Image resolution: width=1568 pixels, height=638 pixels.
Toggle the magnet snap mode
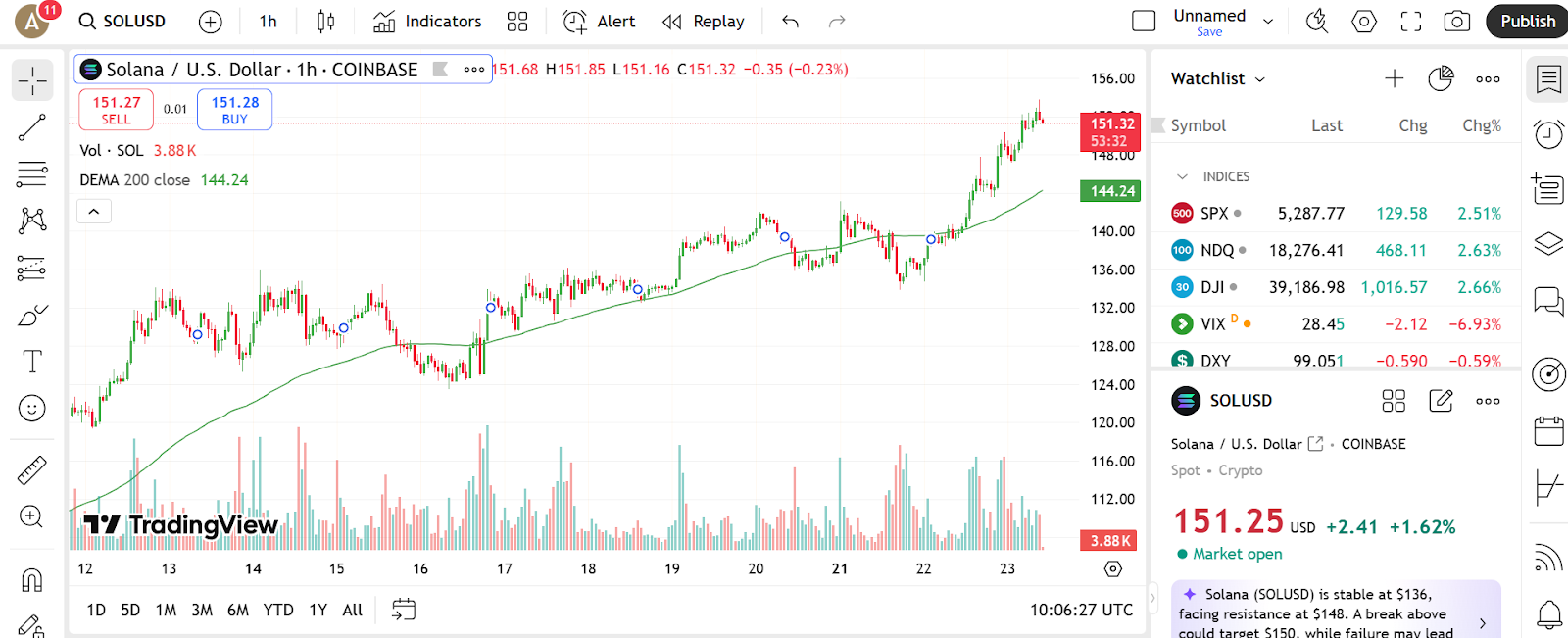tap(31, 580)
